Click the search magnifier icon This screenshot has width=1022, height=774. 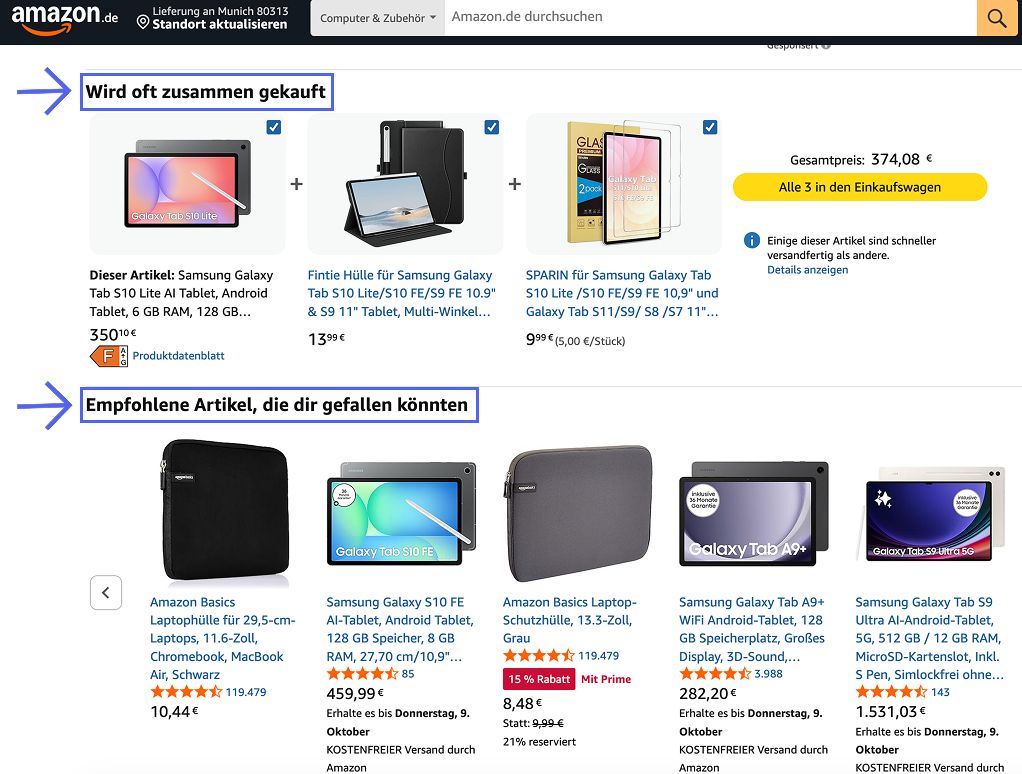(x=996, y=17)
